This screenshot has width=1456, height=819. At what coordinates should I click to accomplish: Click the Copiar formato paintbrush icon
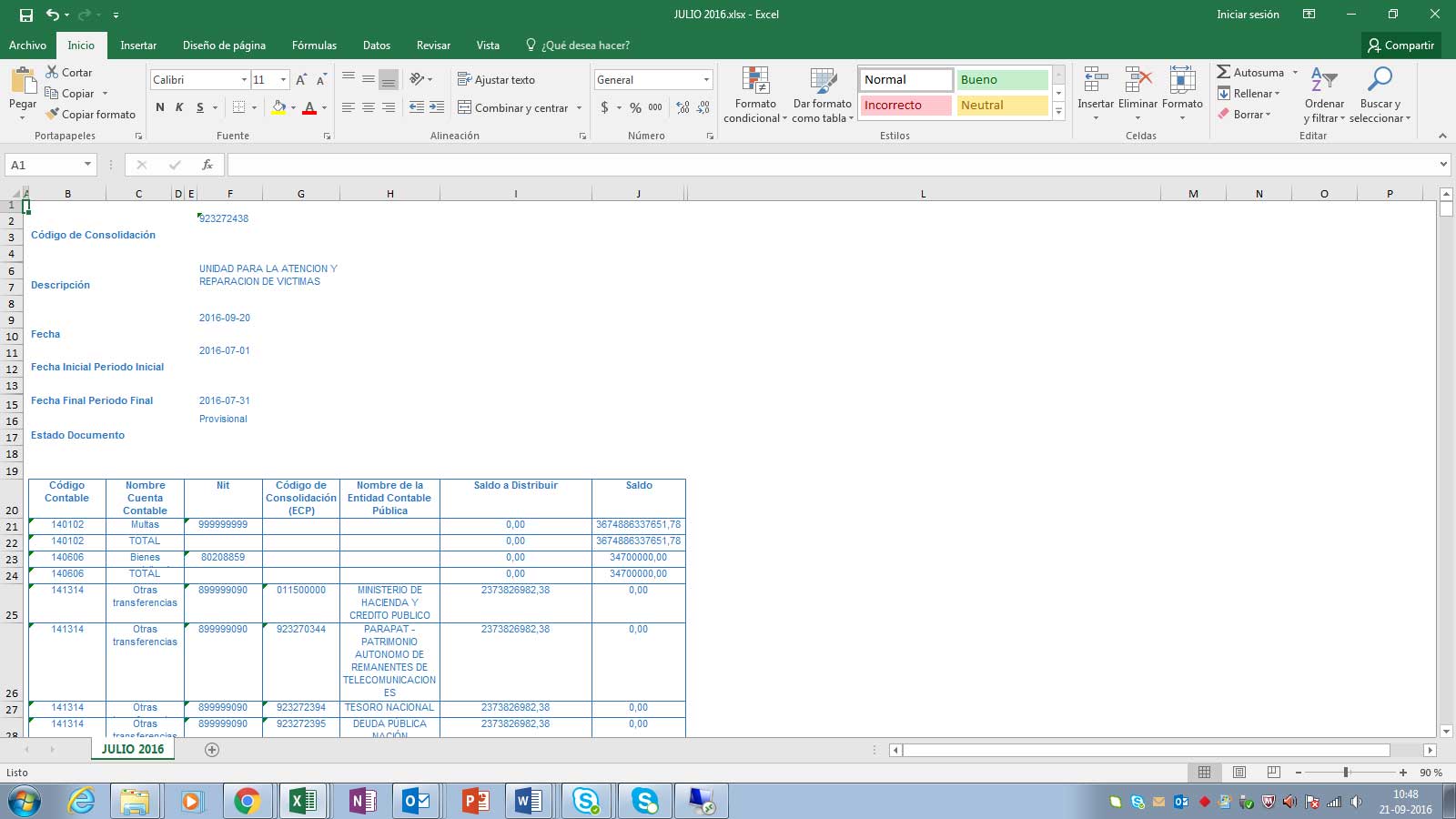52,115
